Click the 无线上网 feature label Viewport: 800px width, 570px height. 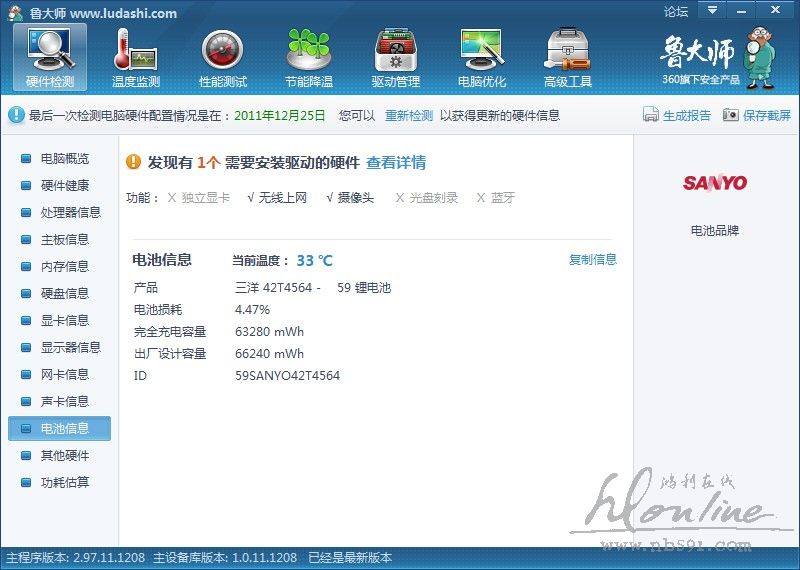tap(283, 197)
